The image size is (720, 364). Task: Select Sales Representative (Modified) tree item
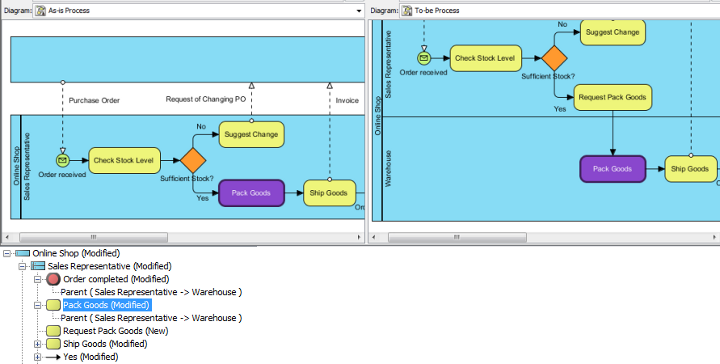pos(109,266)
